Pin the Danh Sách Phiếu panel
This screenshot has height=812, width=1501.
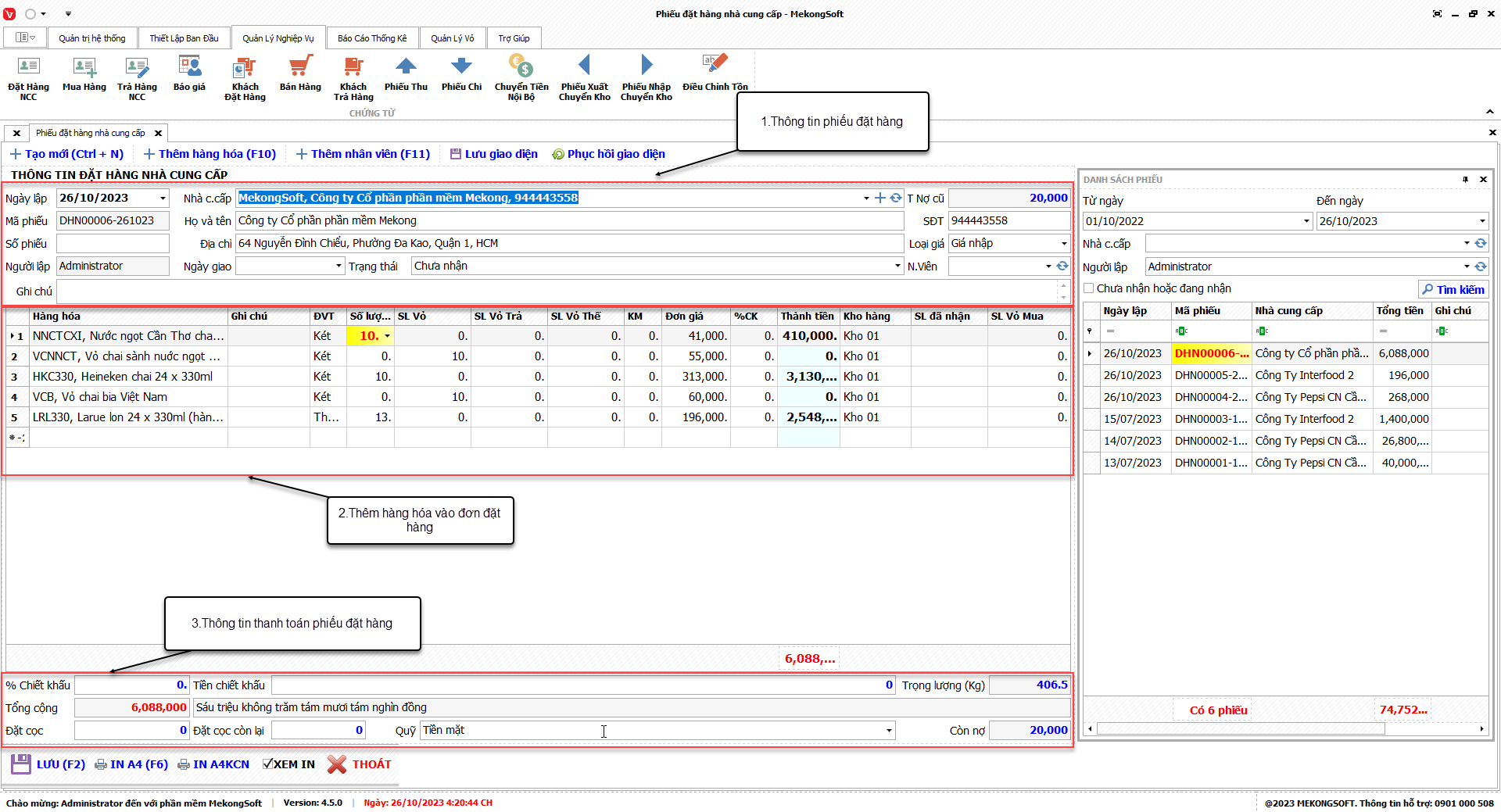pos(1465,180)
